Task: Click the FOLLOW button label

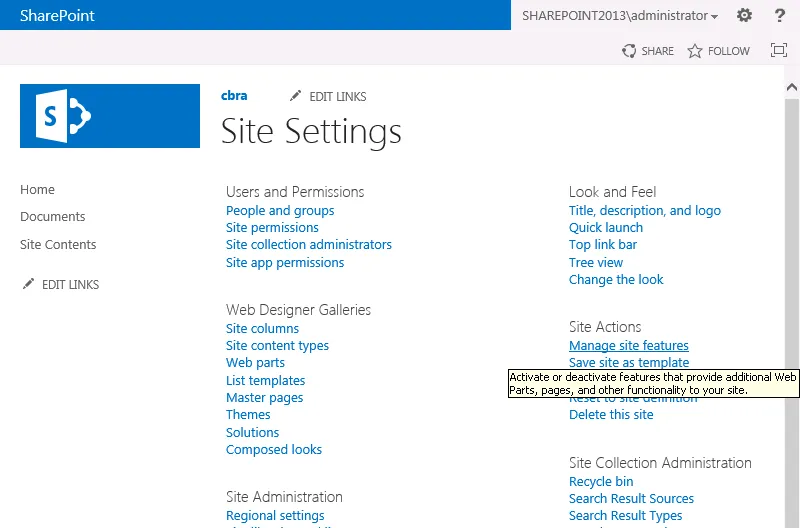Action: tap(729, 51)
